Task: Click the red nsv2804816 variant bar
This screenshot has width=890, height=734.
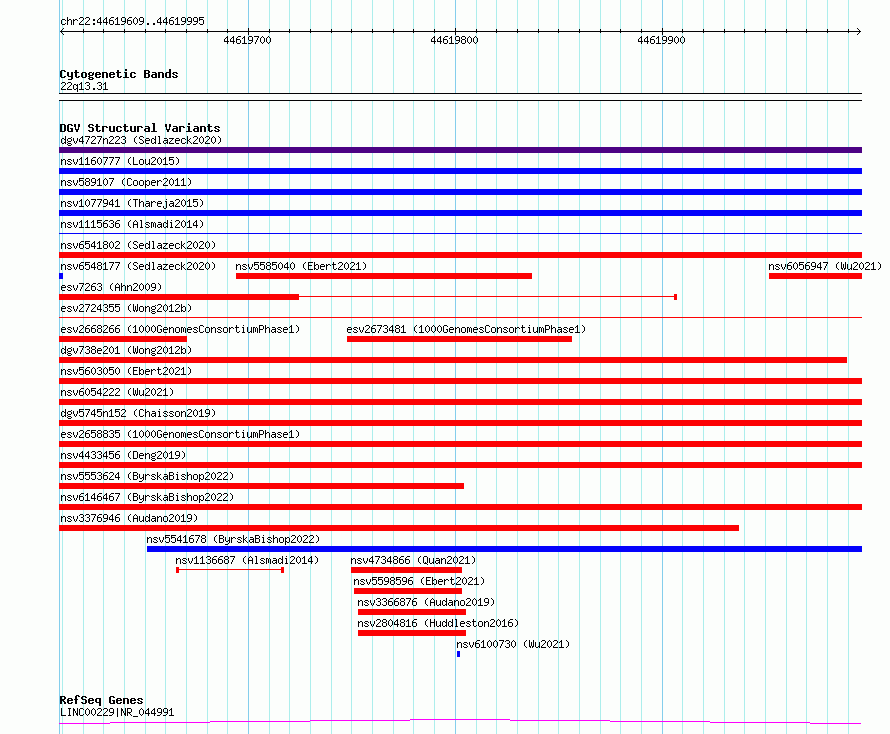Action: (x=412, y=633)
